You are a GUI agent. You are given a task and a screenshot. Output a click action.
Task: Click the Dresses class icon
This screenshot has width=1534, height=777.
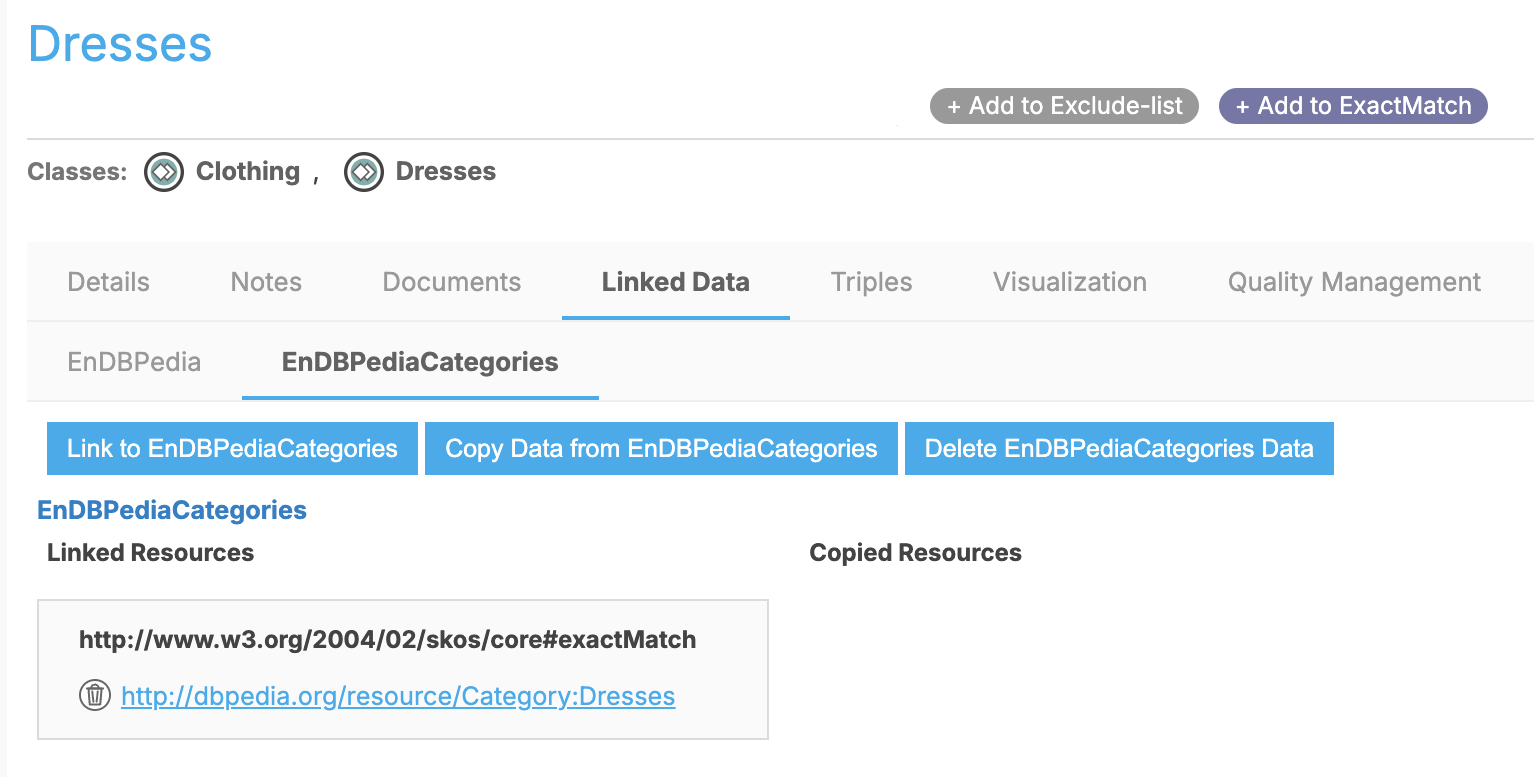[364, 172]
